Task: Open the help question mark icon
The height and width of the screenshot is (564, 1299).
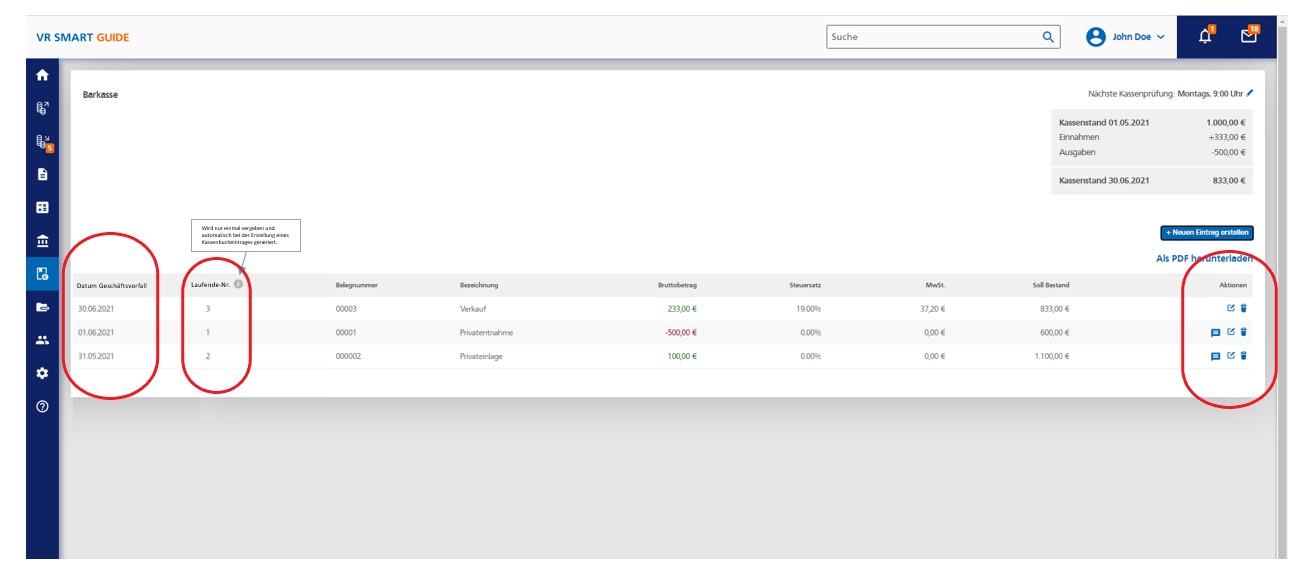Action: 42,406
